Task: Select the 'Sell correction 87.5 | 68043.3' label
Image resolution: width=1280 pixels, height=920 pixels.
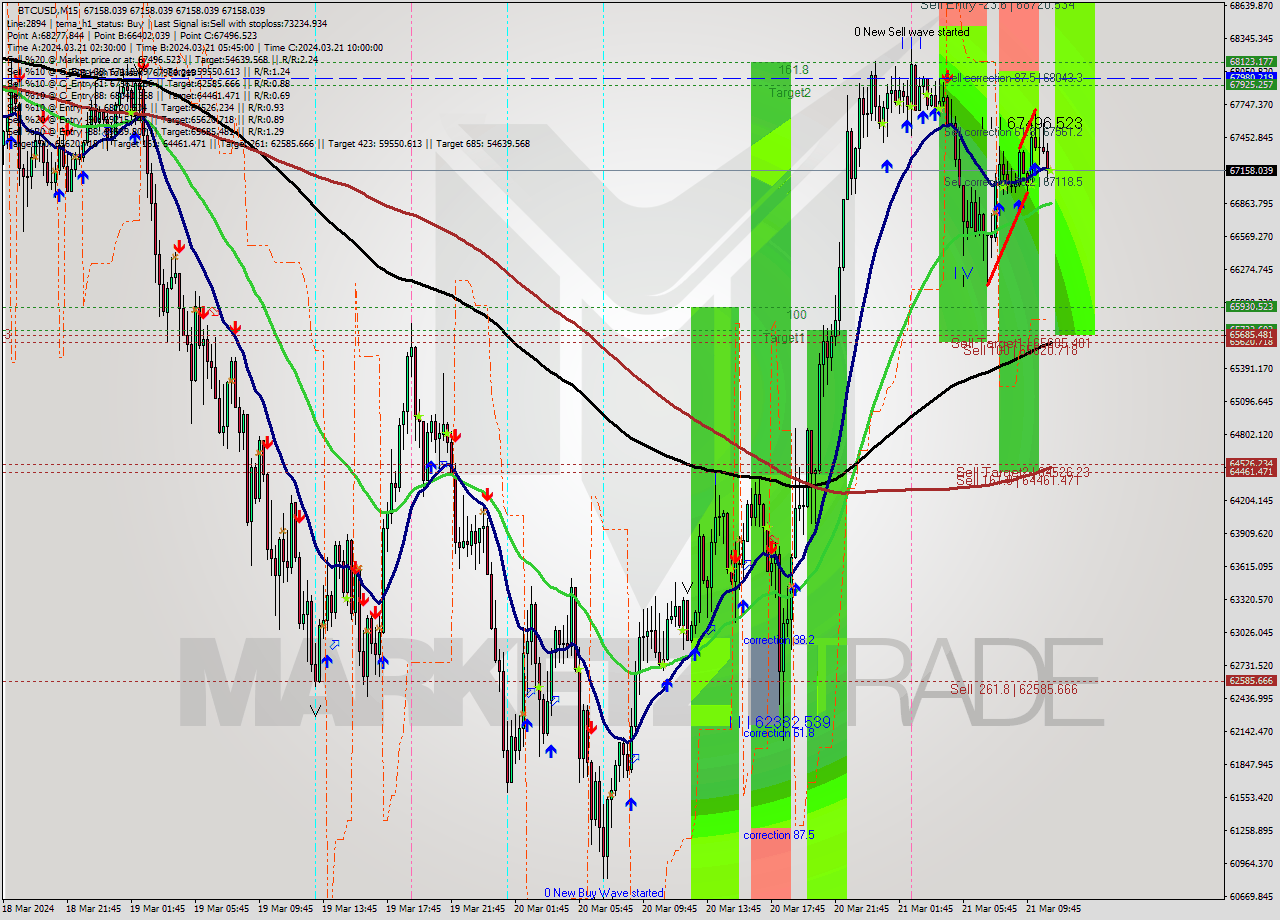Action: click(x=1013, y=78)
